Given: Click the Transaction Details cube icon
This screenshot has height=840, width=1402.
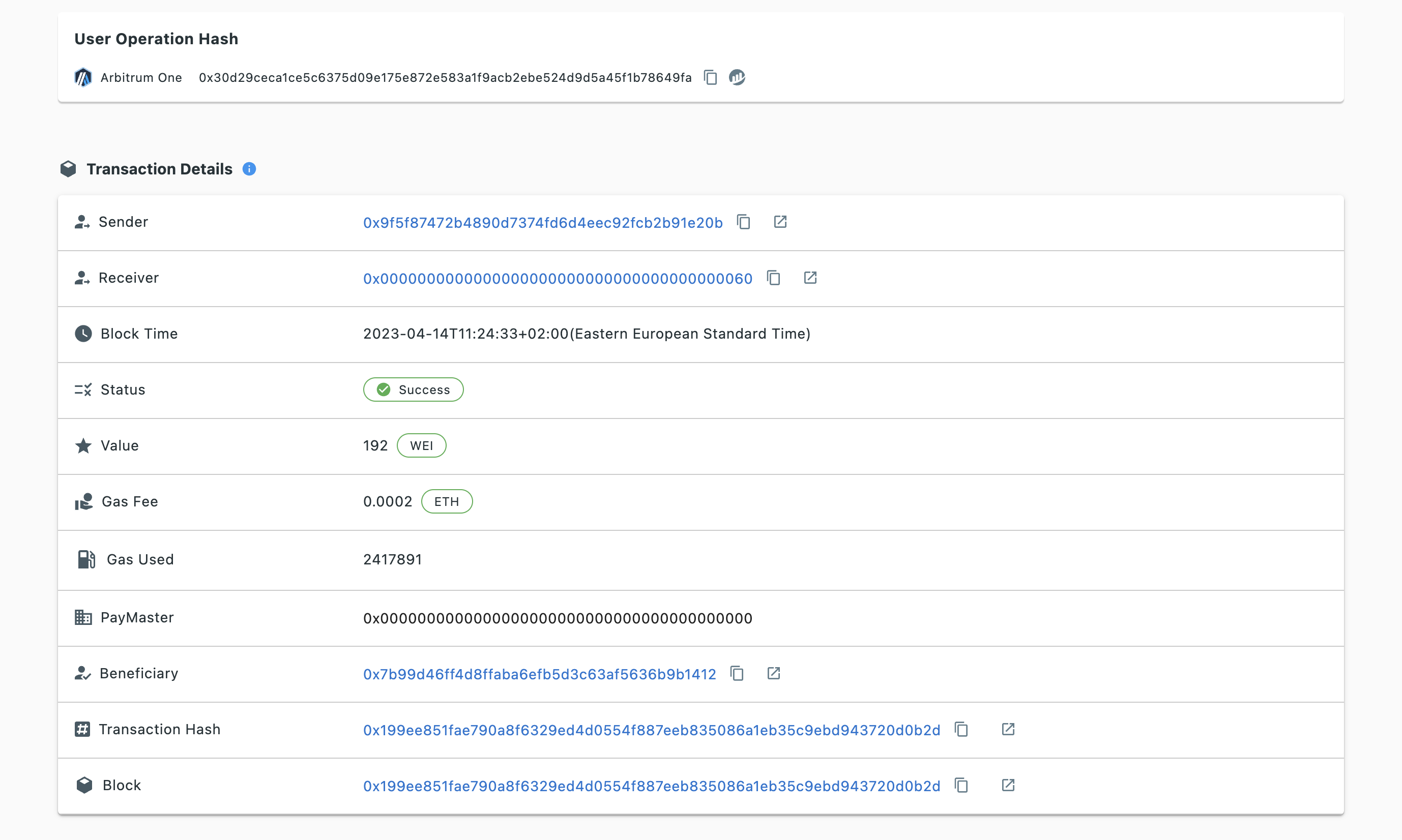Looking at the screenshot, I should coord(68,169).
